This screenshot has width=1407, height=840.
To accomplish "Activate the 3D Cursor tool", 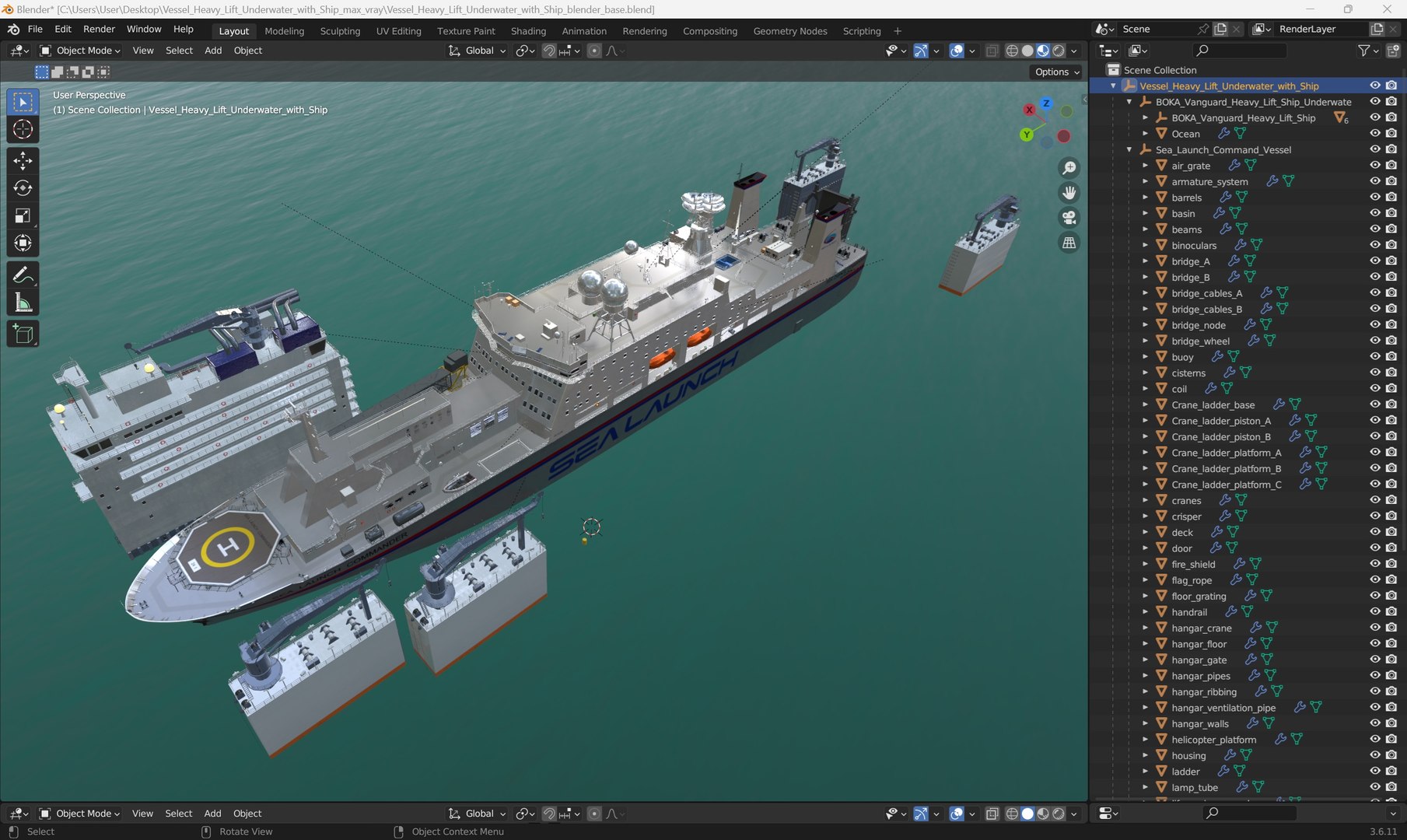I will pos(23,129).
